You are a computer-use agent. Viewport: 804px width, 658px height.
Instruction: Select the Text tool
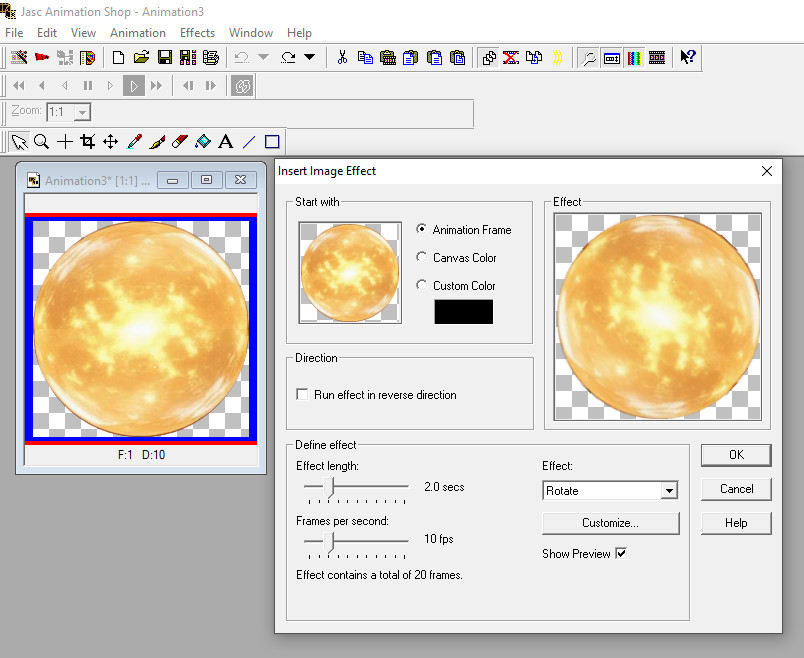click(x=226, y=142)
